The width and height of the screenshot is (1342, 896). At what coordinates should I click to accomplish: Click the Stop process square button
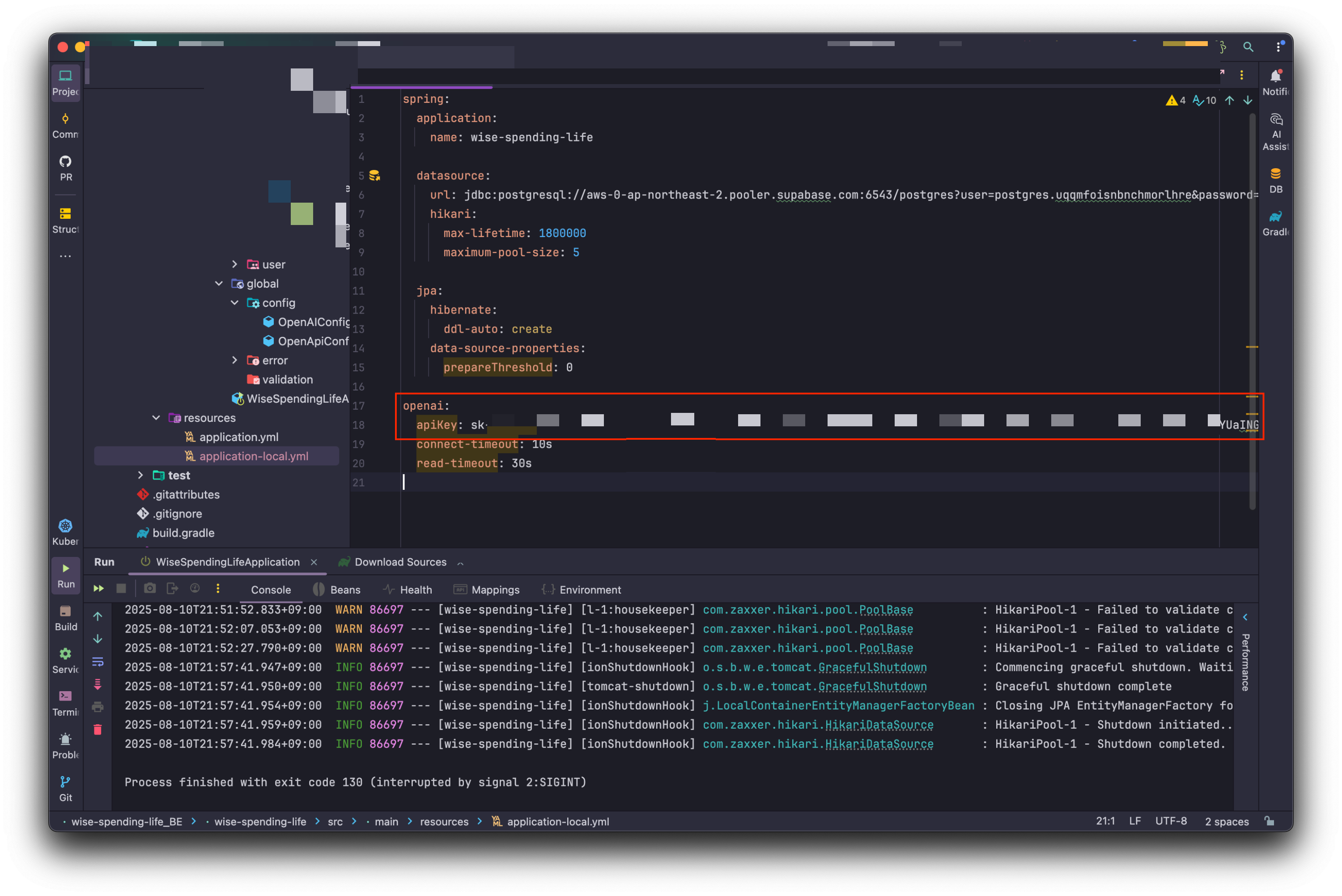(121, 589)
